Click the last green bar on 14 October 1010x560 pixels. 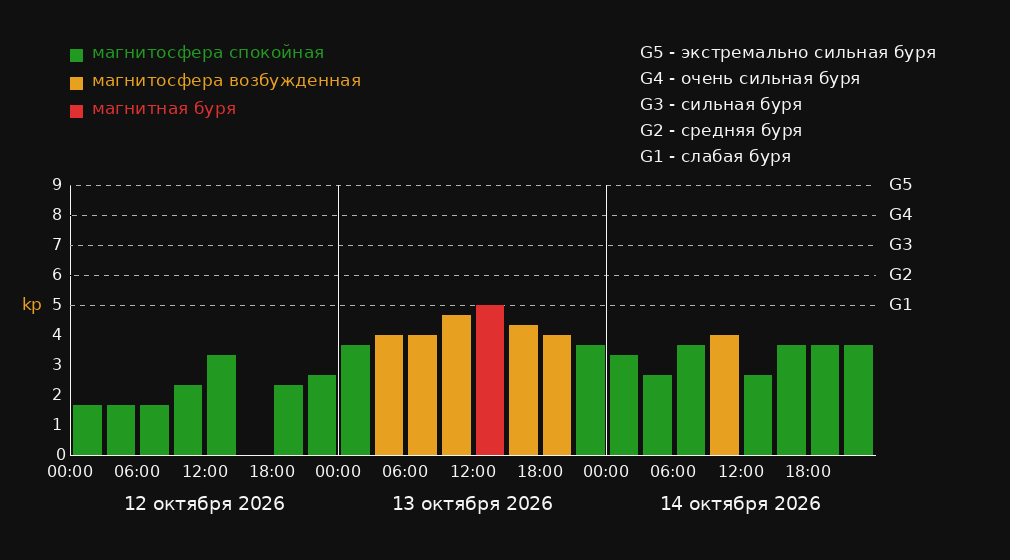tap(858, 400)
